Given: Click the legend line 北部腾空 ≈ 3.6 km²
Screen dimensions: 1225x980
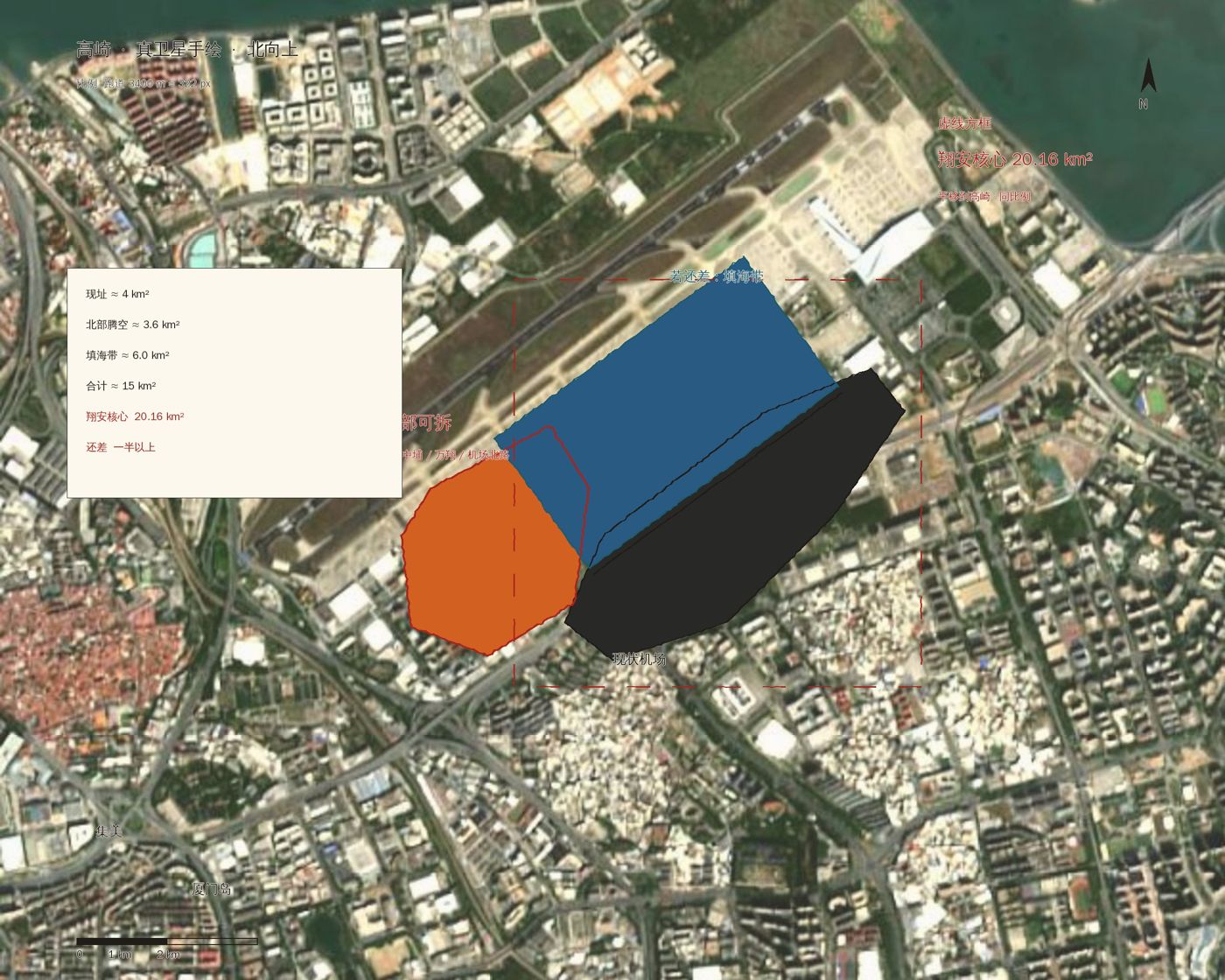Looking at the screenshot, I should pyautogui.click(x=132, y=325).
